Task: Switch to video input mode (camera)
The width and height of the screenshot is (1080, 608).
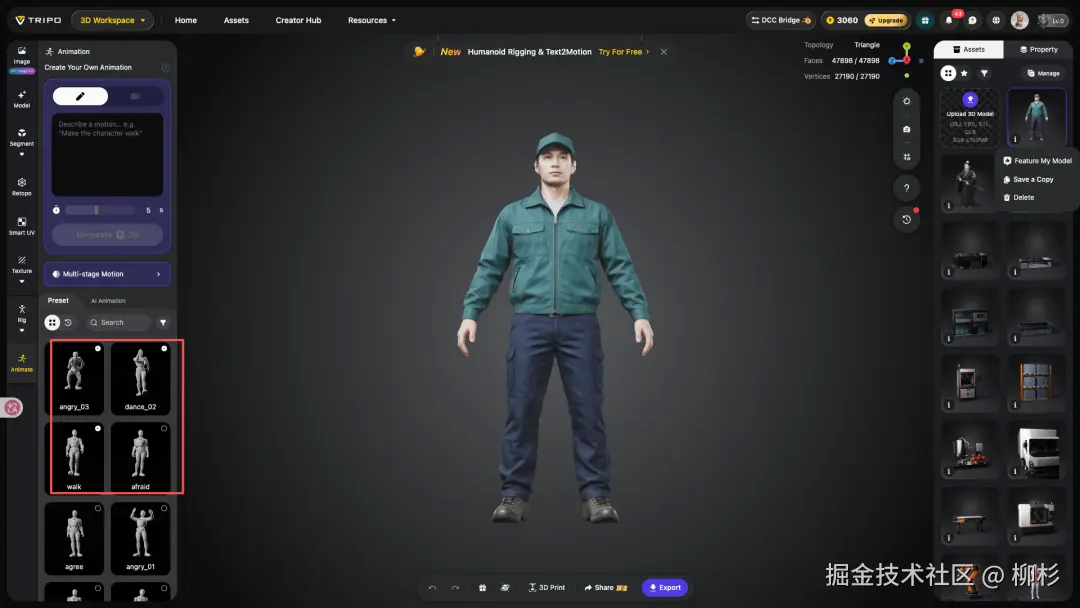Action: click(136, 96)
